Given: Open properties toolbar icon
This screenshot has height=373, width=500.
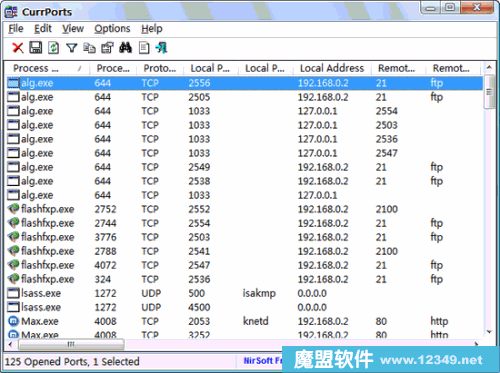Looking at the screenshot, I should point(107,48).
